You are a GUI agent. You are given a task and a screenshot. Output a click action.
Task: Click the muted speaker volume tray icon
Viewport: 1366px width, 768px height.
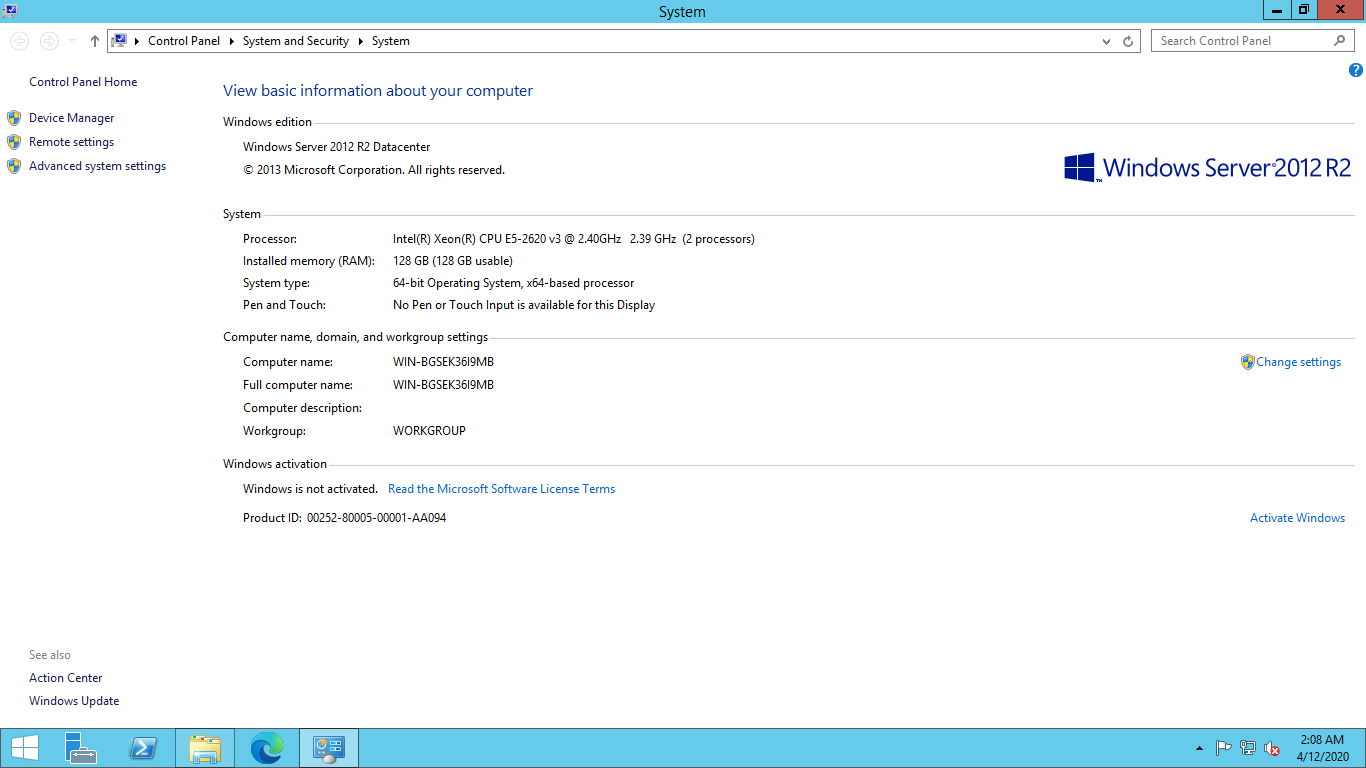pos(1272,748)
